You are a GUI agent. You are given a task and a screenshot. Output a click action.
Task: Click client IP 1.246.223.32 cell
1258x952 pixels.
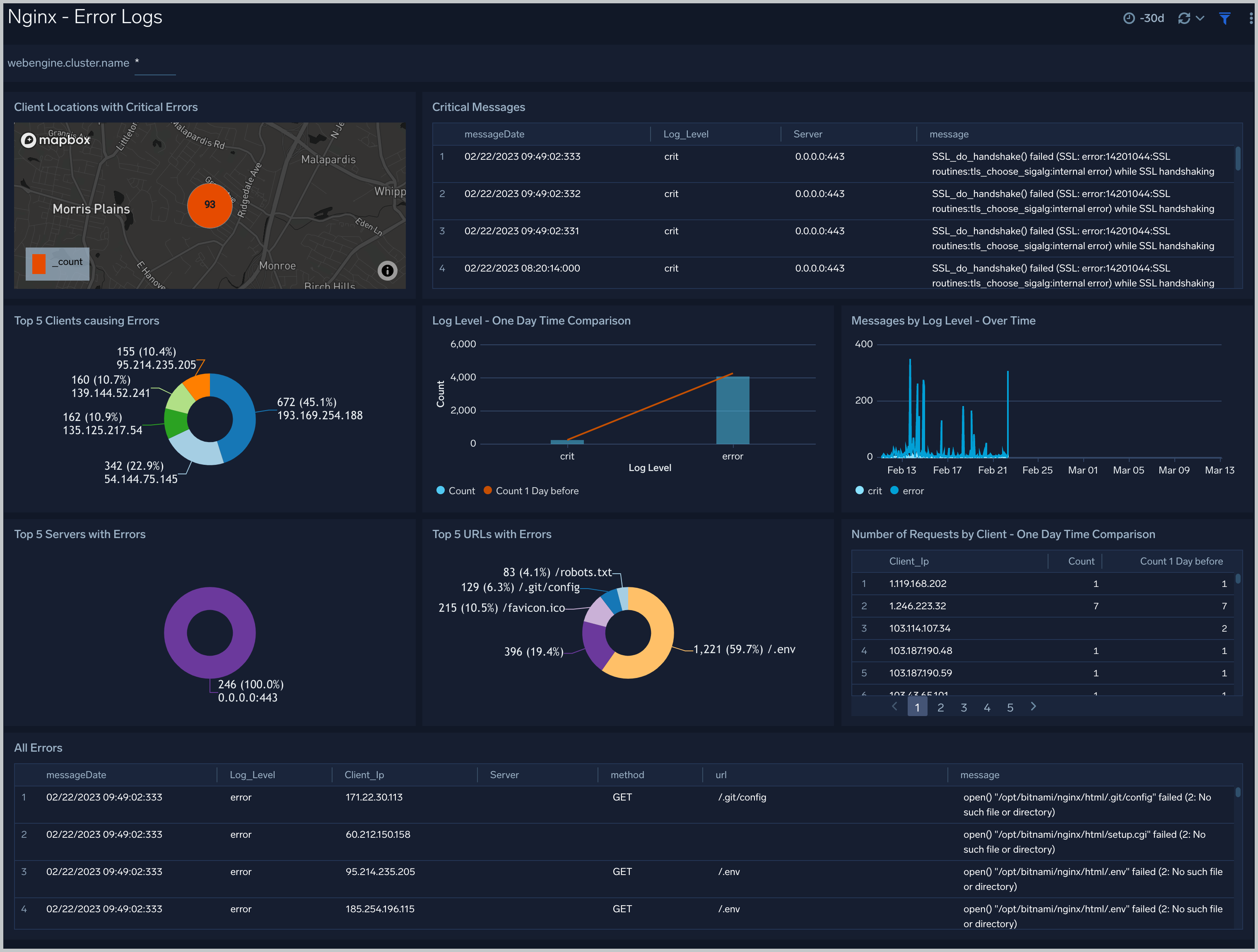point(917,606)
